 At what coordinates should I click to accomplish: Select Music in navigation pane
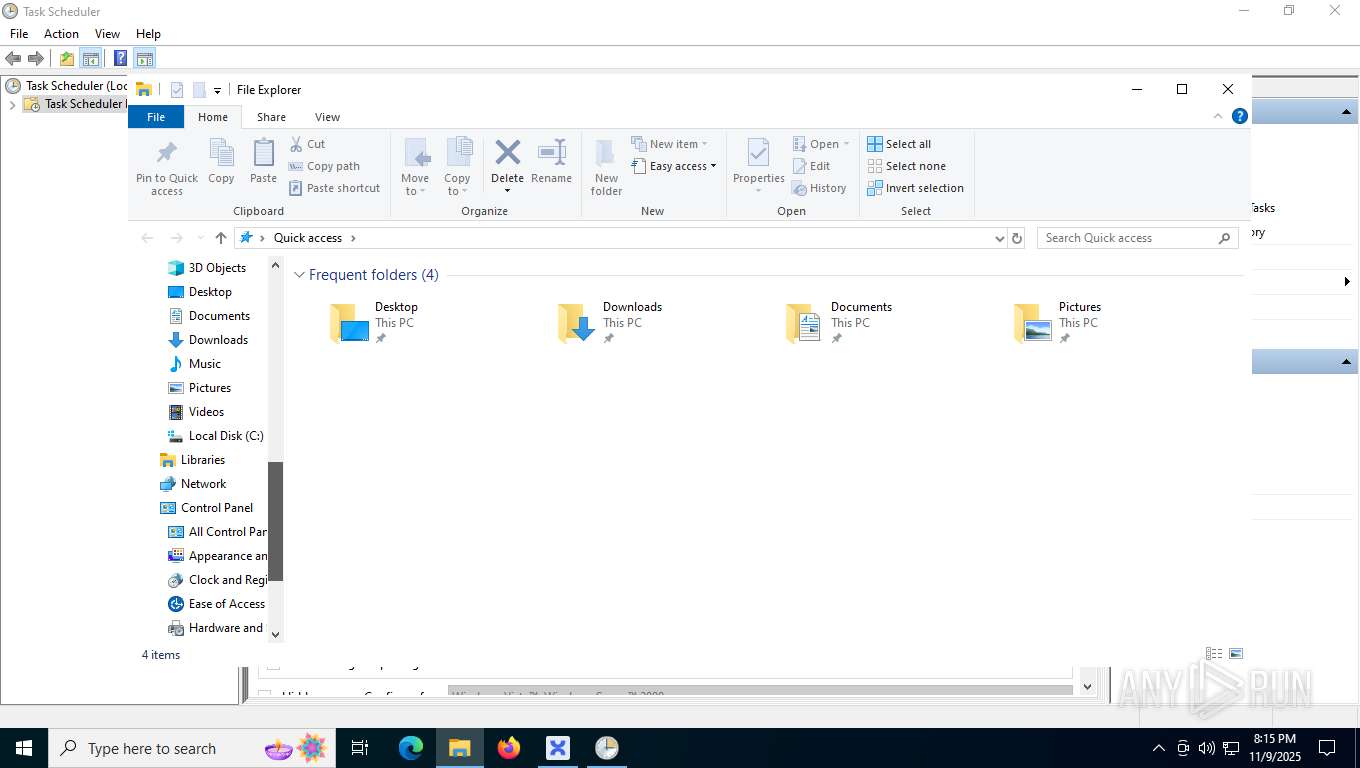195,364
